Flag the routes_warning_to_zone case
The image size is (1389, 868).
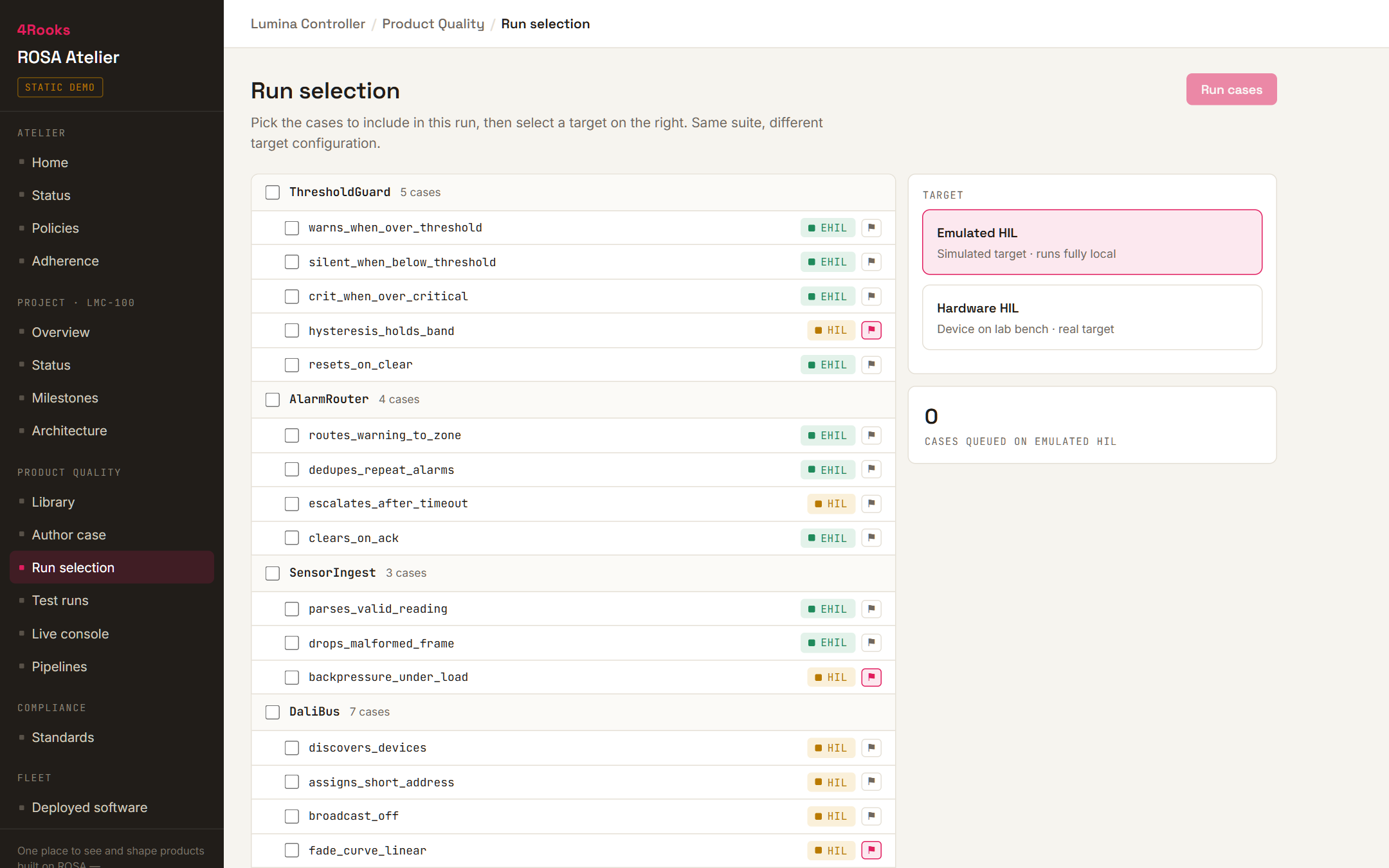pyautogui.click(x=871, y=435)
